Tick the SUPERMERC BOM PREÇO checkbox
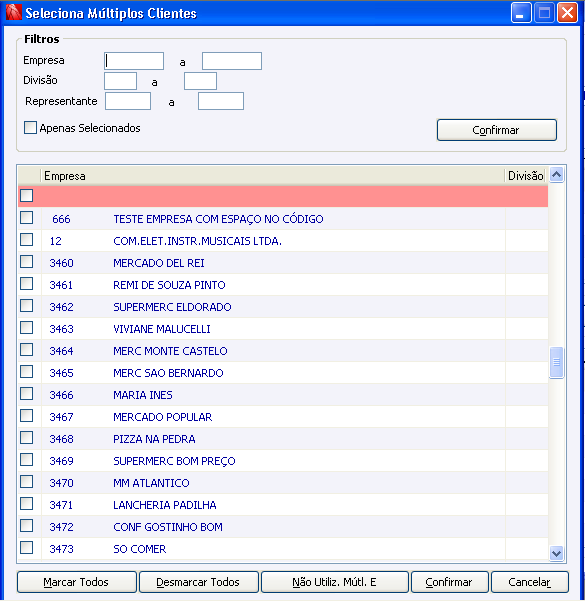Viewport: 585px width, 601px height. click(26, 460)
